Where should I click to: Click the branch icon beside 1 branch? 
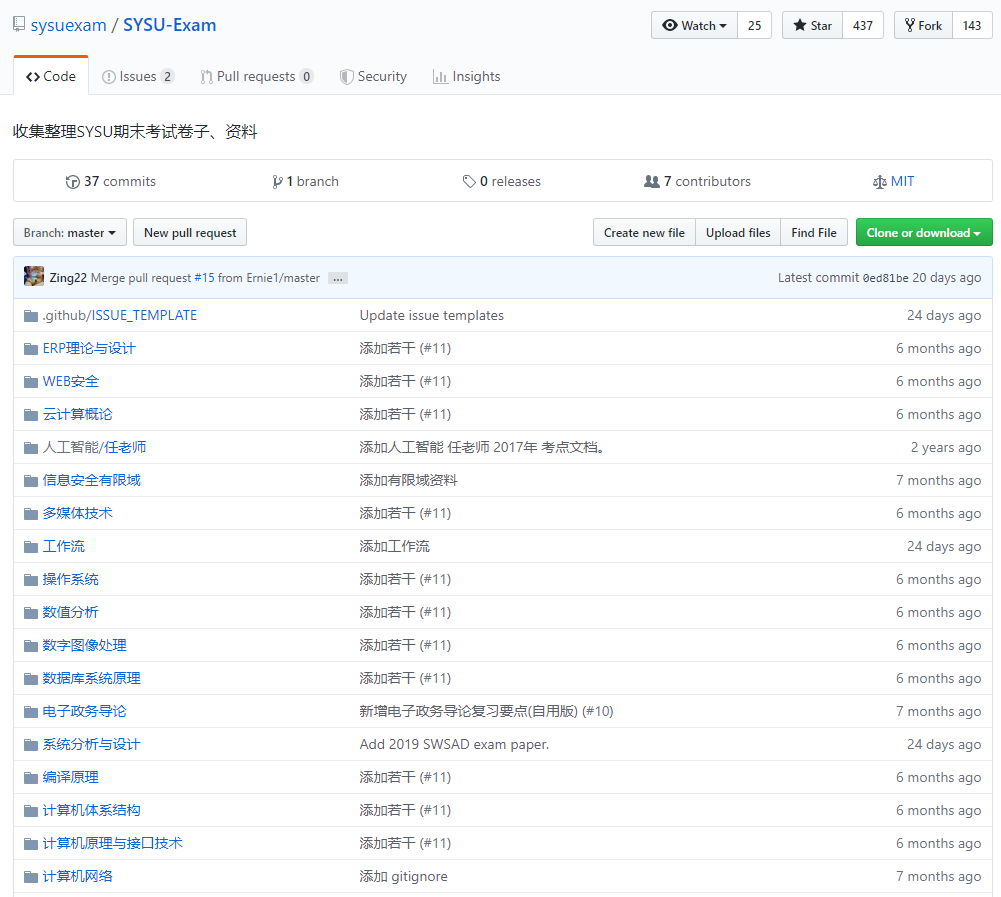click(278, 181)
